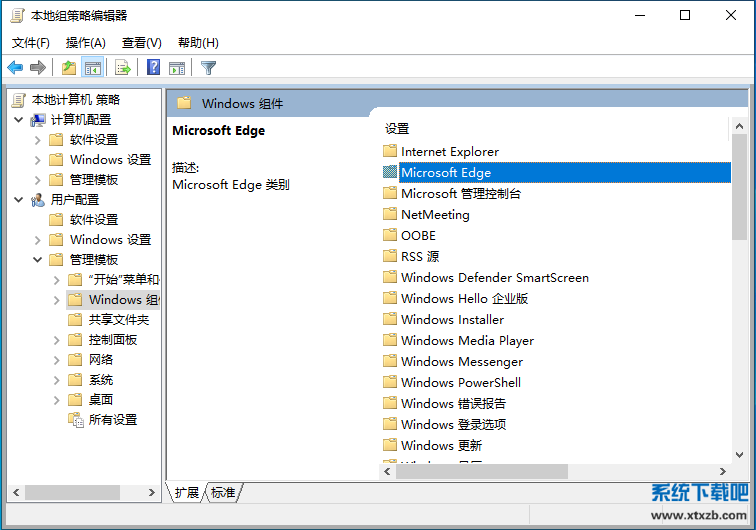The image size is (756, 530).
Task: Select Windows Media Player folder item
Action: tap(467, 341)
